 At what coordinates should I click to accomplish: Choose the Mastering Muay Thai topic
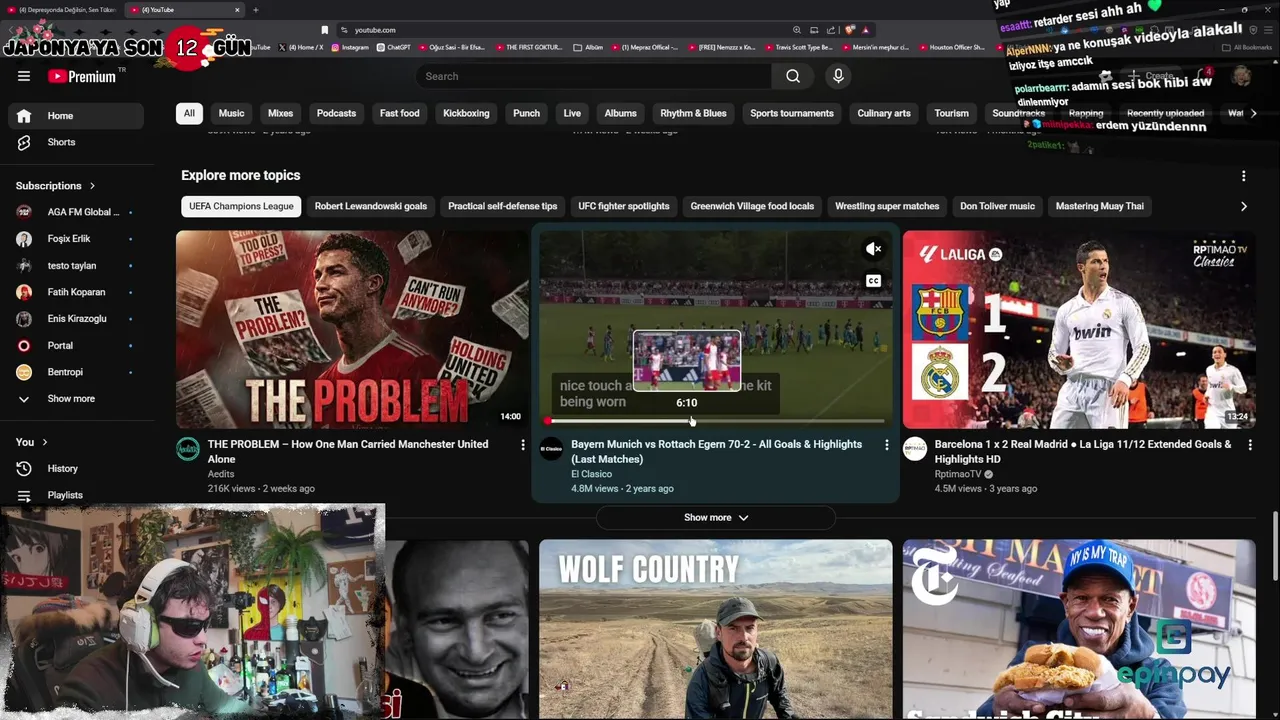[1100, 206]
